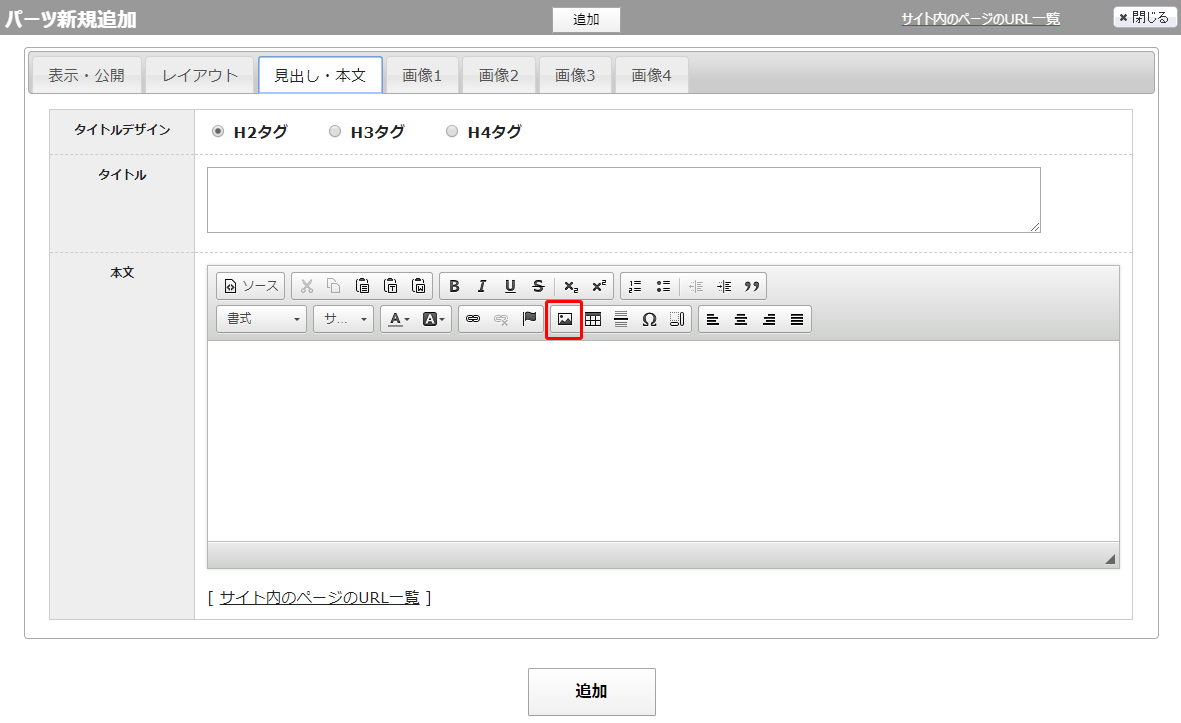Insert a hyperlink with the link icon
The height and width of the screenshot is (723, 1181).
[473, 319]
